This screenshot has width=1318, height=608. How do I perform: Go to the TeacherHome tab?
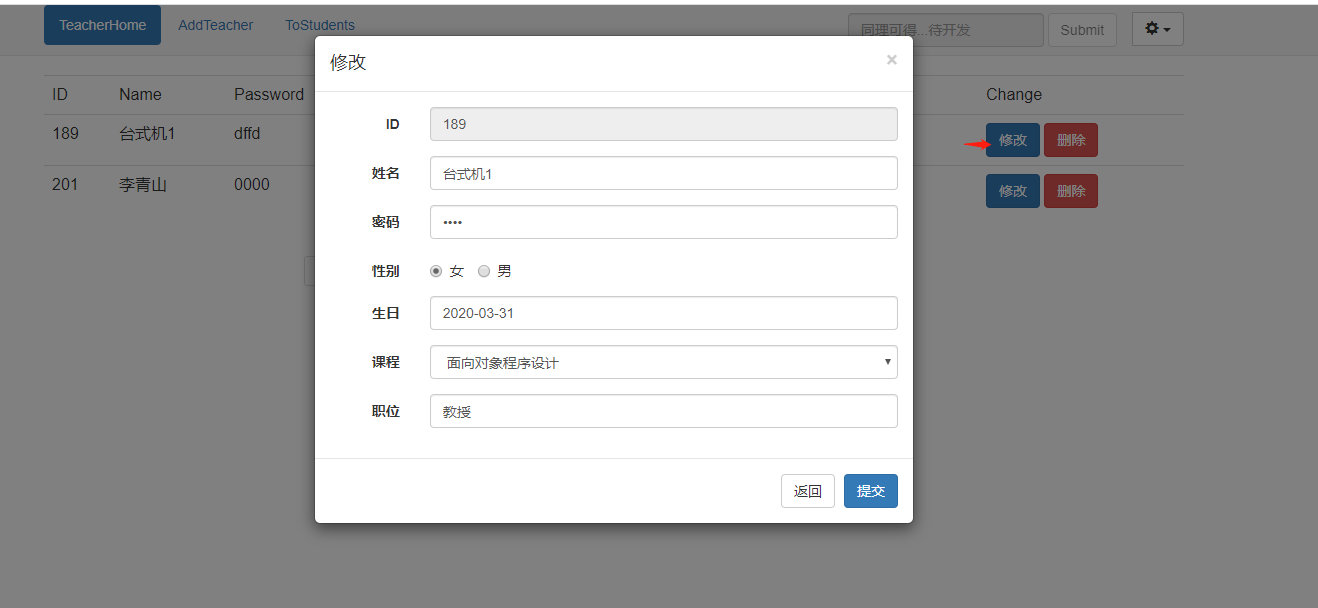coord(102,25)
